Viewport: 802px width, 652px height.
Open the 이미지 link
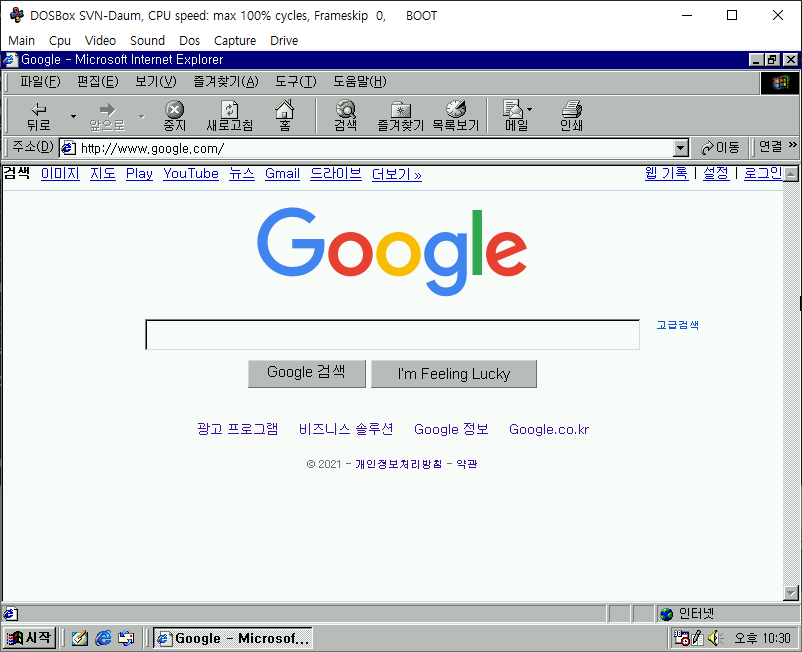60,174
